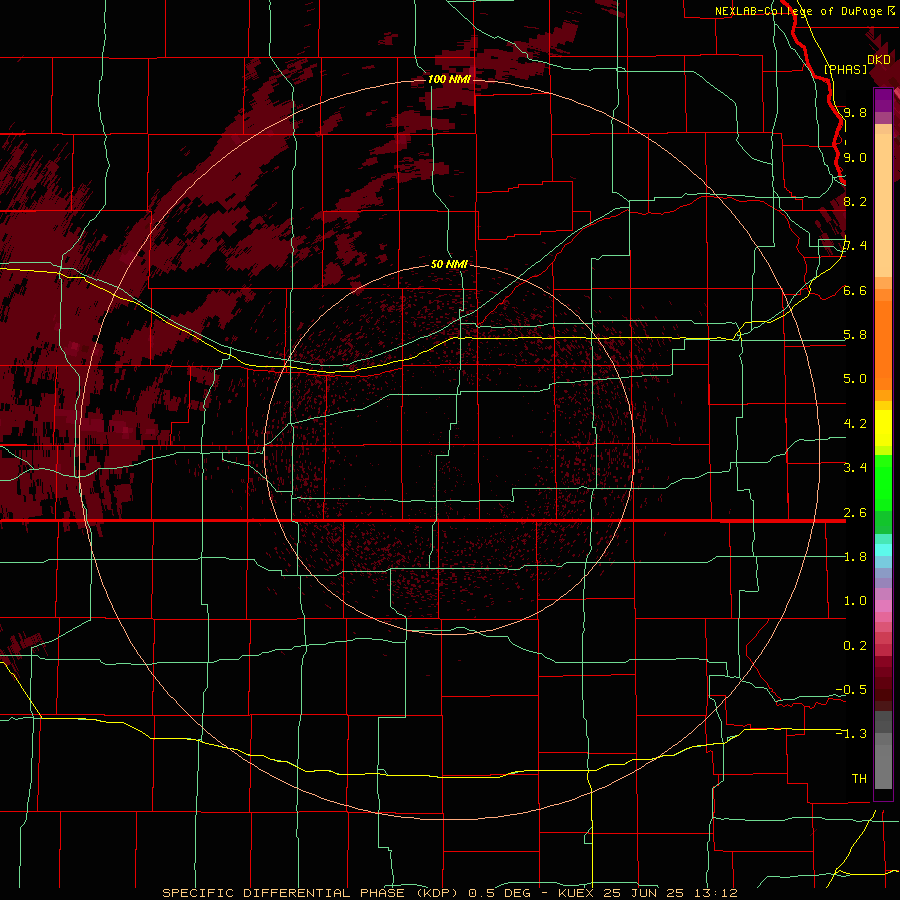
Task: Click the 5.0 value on the scale
Action: point(855,379)
